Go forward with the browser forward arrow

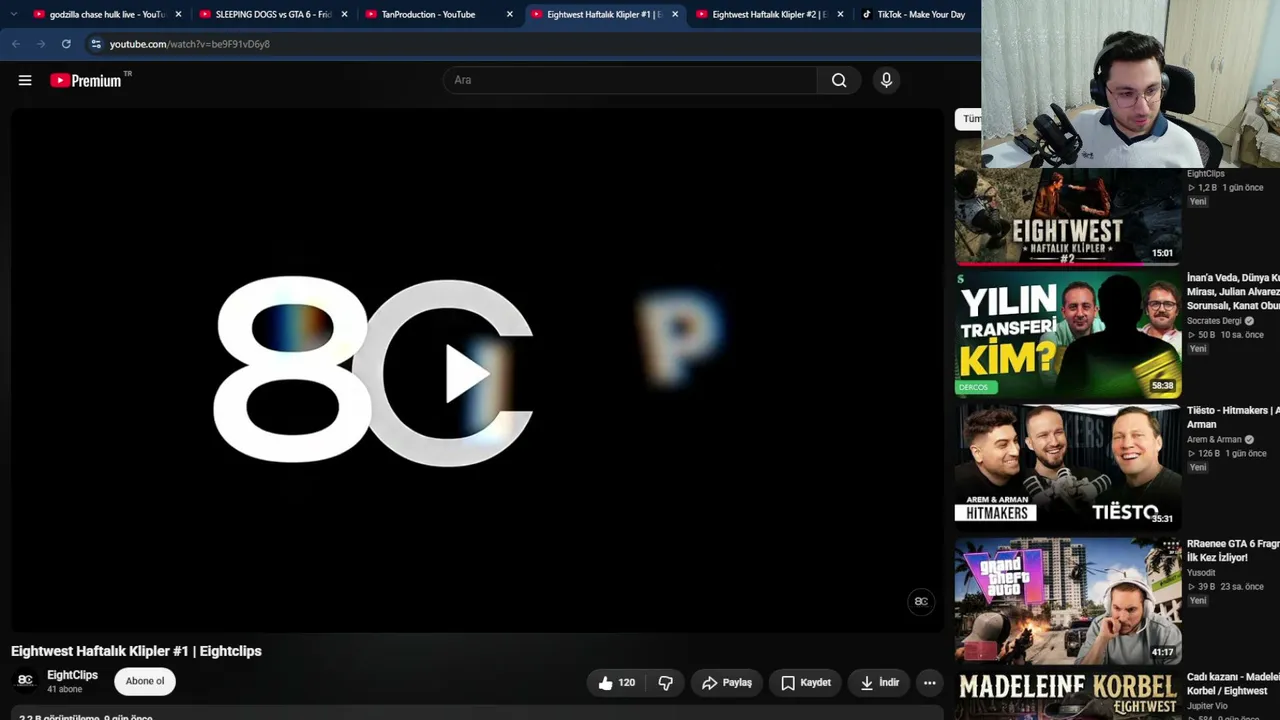point(41,44)
